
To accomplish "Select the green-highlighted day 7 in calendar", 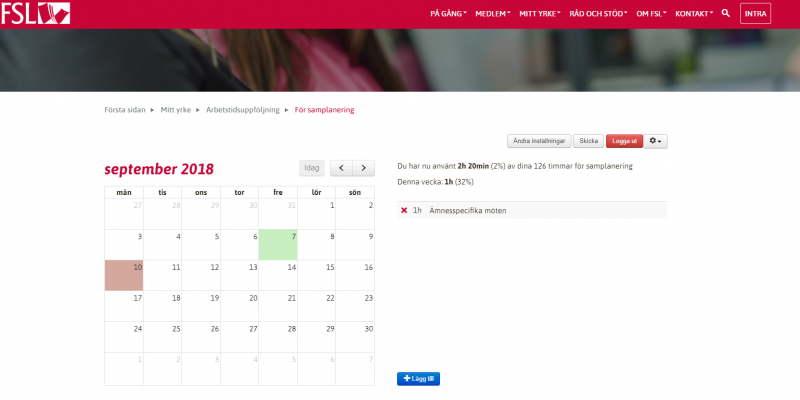I will 278,245.
